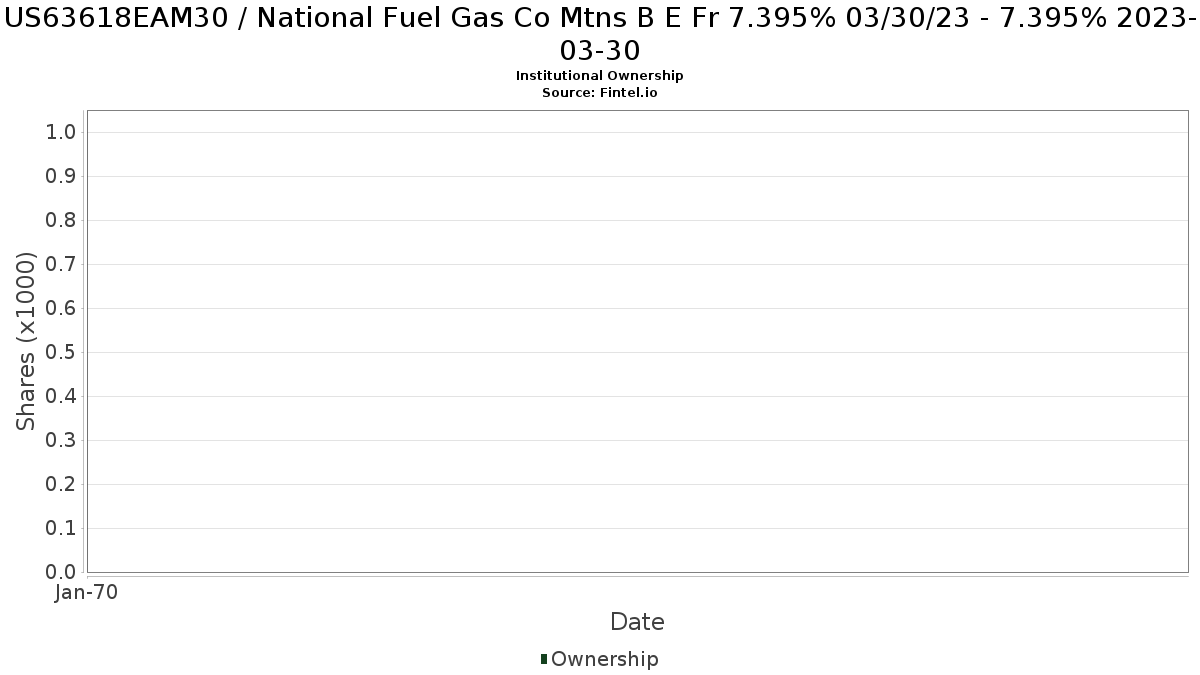Click the Institutional Ownership subtitle
The image size is (1200, 675).
[599, 76]
